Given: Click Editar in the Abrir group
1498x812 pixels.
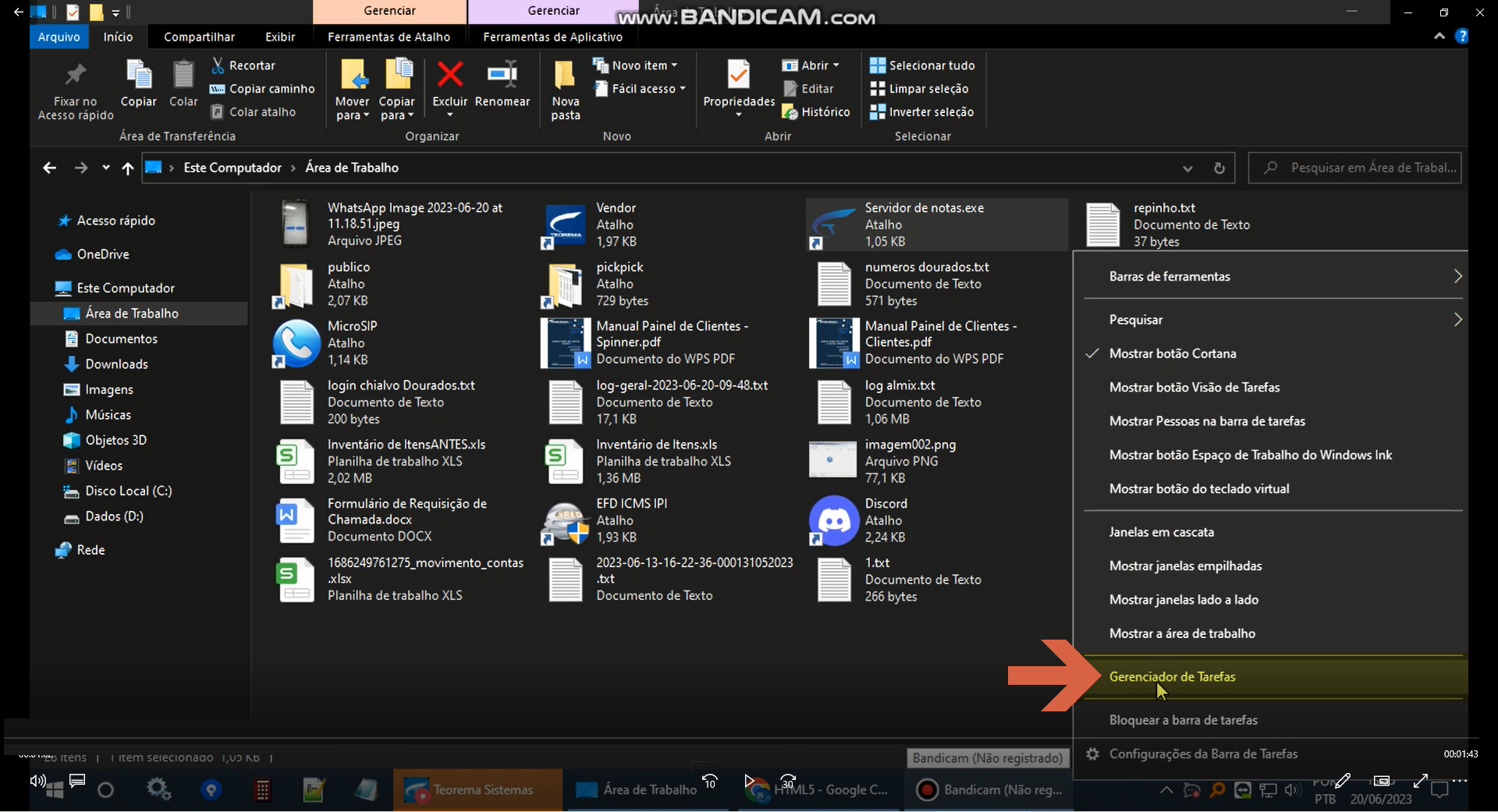Looking at the screenshot, I should (808, 89).
